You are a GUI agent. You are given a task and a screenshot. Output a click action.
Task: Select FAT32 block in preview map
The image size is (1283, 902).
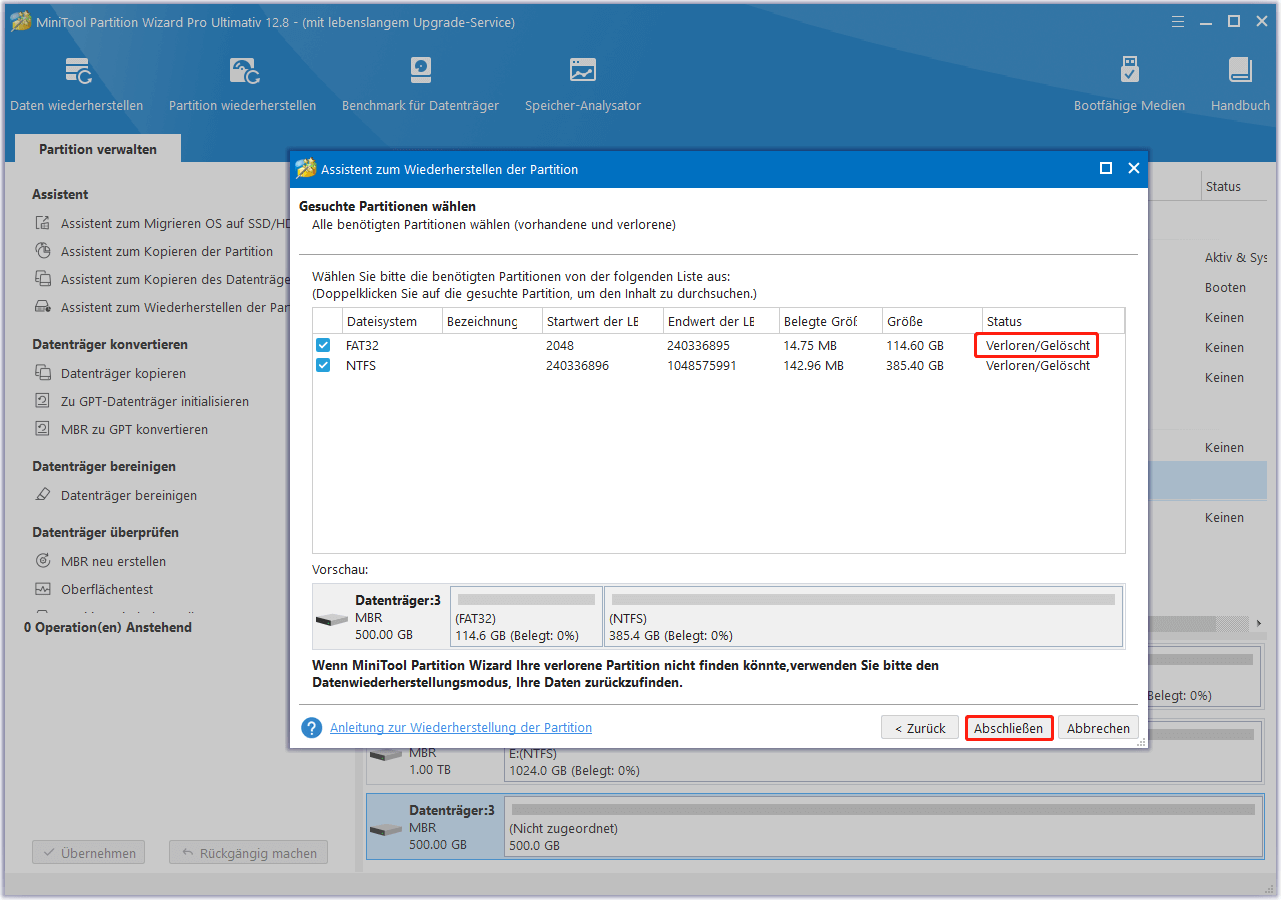coord(526,617)
